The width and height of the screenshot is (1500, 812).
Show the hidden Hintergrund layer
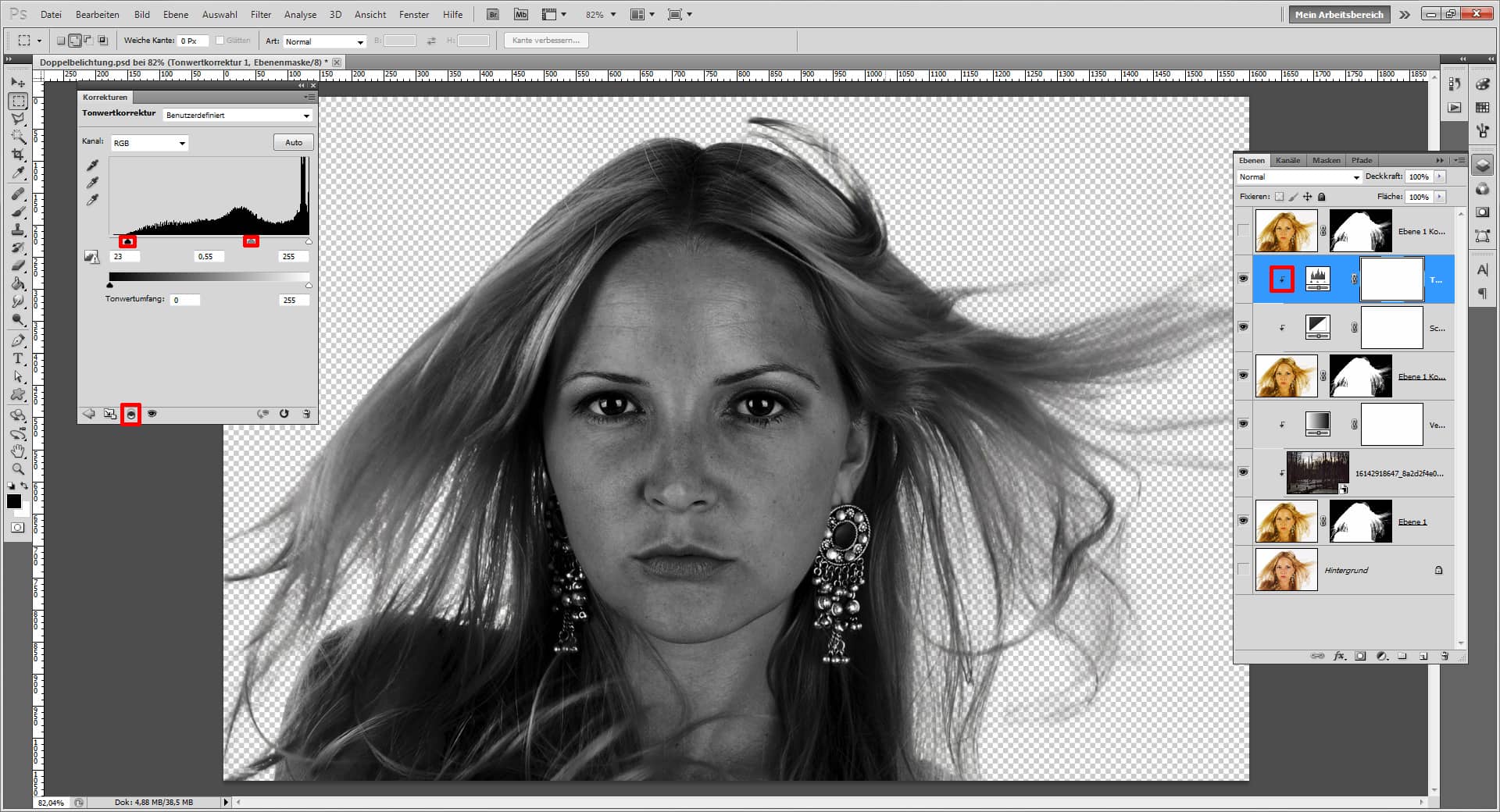point(1243,570)
